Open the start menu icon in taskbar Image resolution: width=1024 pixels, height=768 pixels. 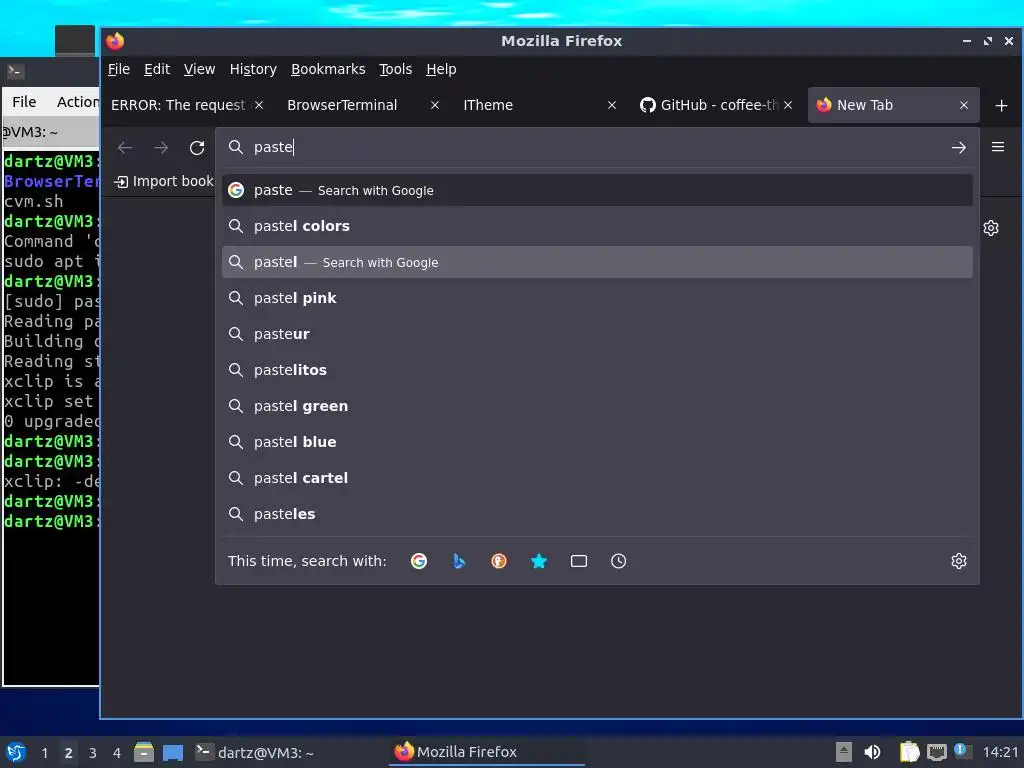pos(16,752)
